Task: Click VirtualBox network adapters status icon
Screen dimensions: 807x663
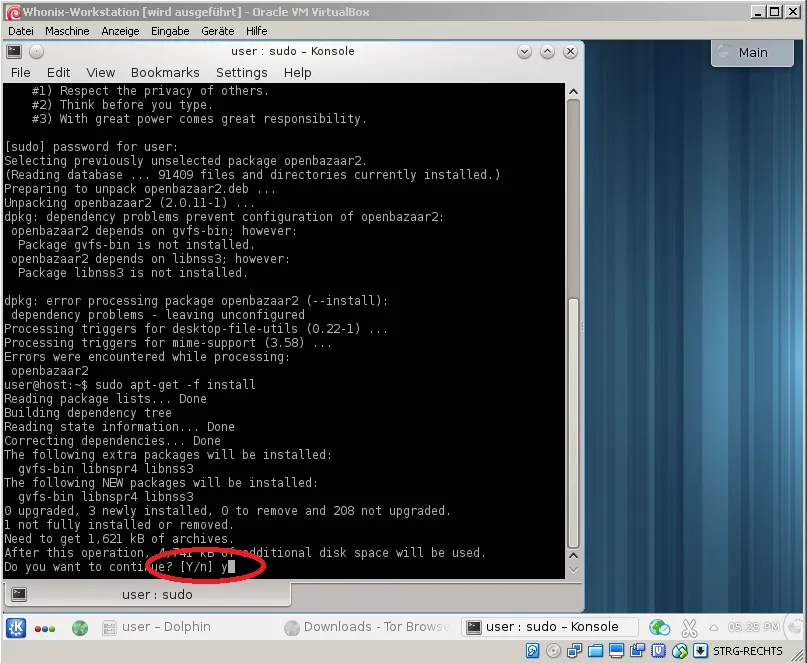Action: [x=574, y=651]
